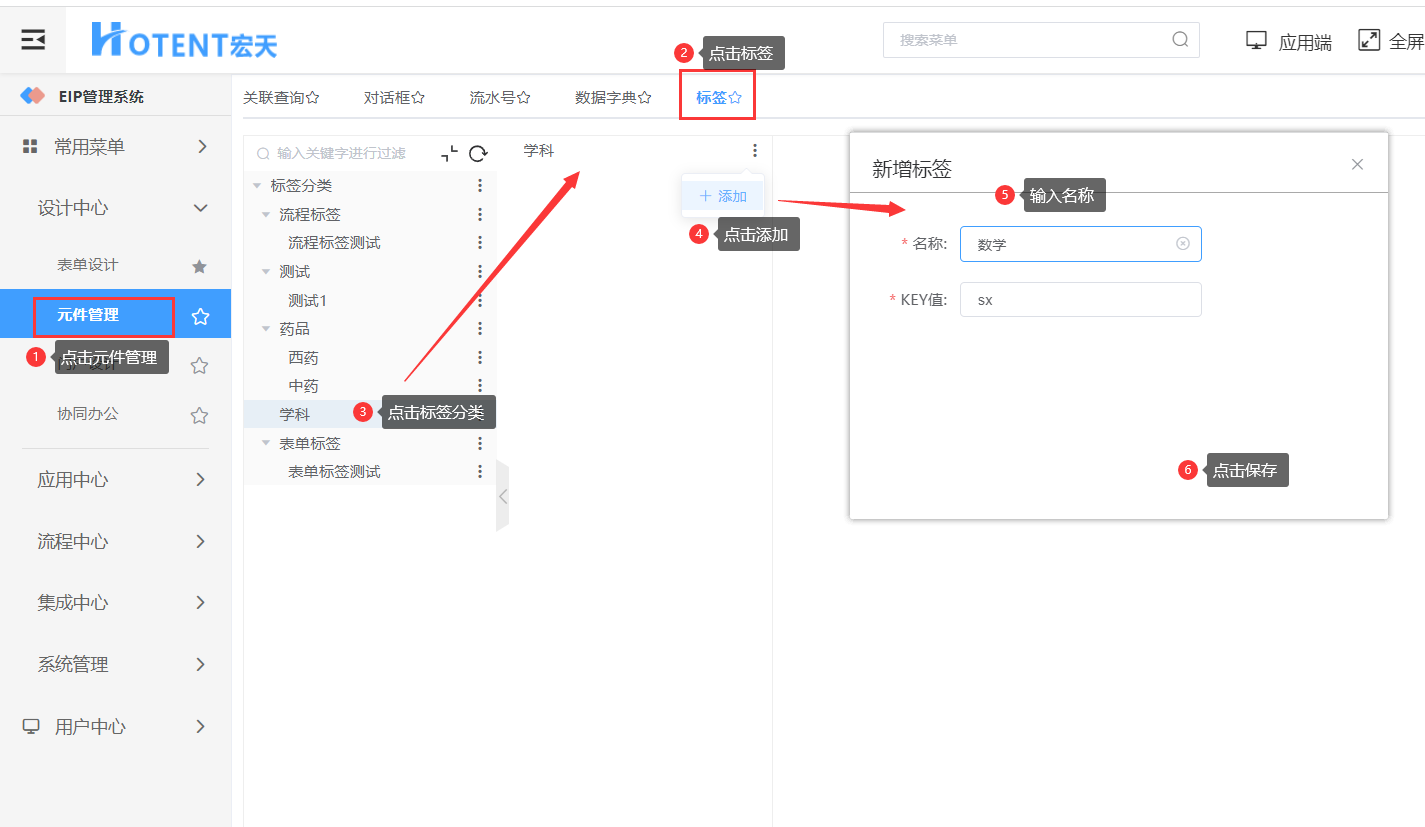
Task: Collapse the 设计中心 menu section
Action: [x=115, y=208]
